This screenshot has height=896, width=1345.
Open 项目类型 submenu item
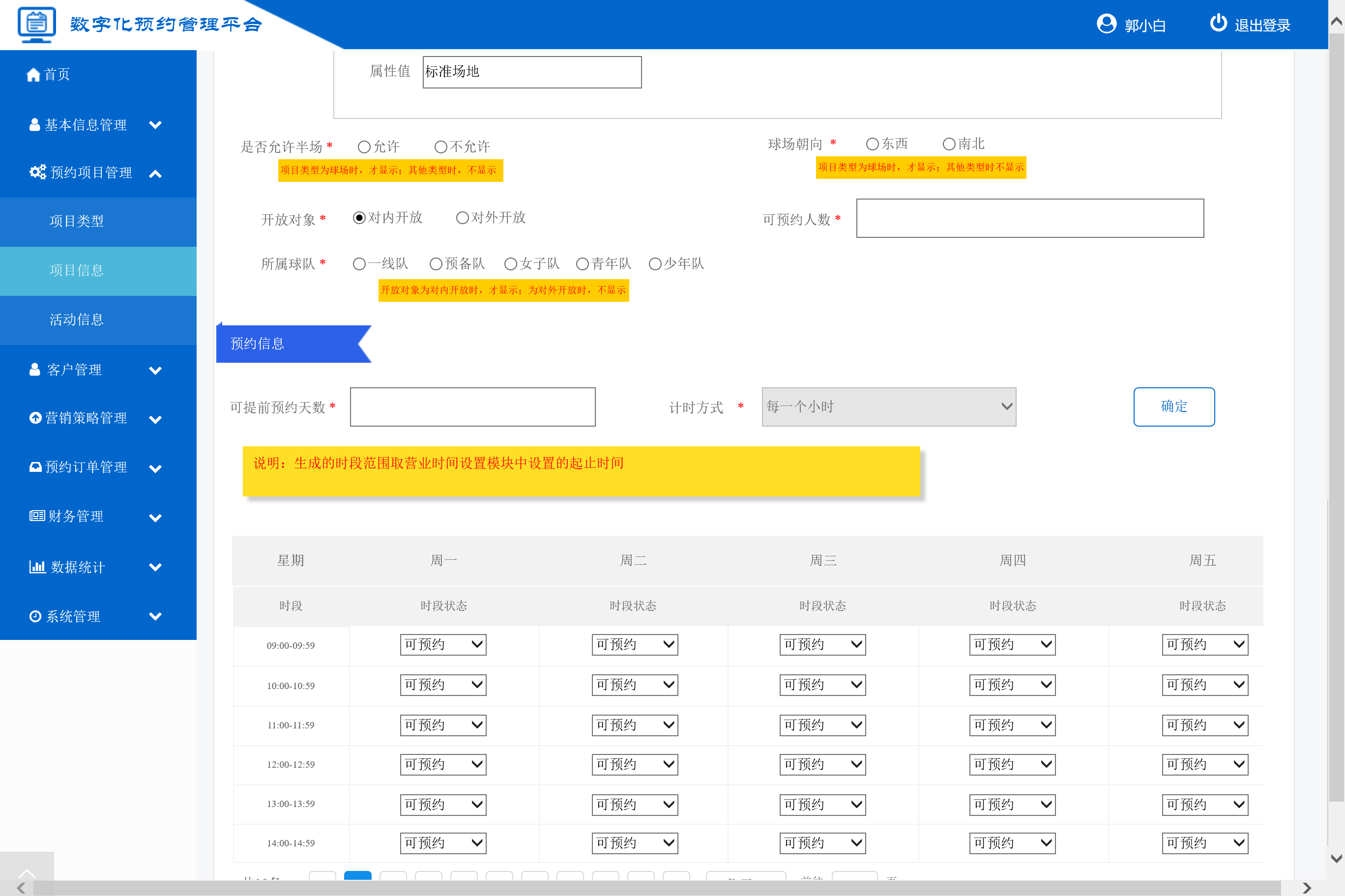[98, 222]
